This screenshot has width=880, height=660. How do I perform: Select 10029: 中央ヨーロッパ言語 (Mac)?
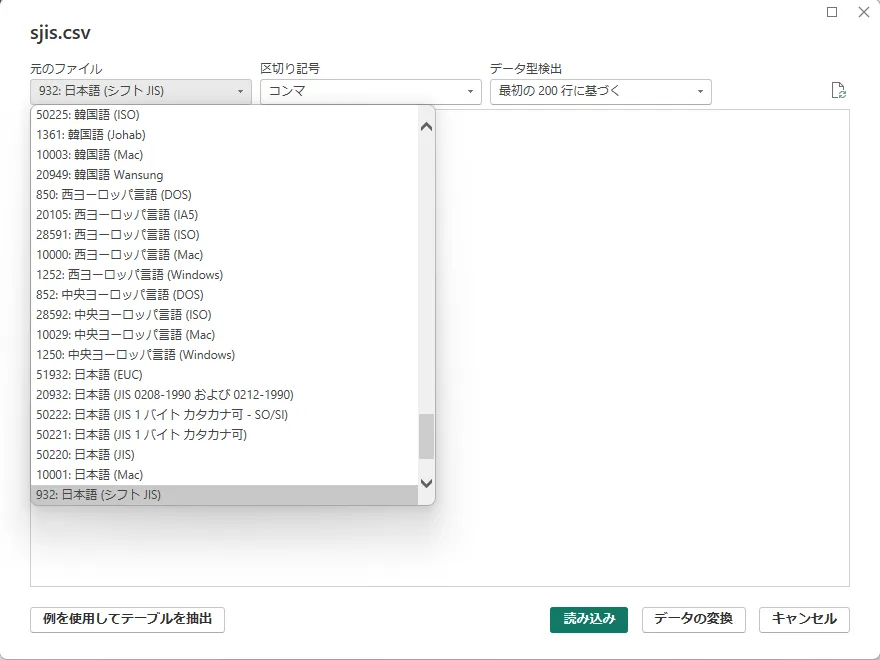224,334
